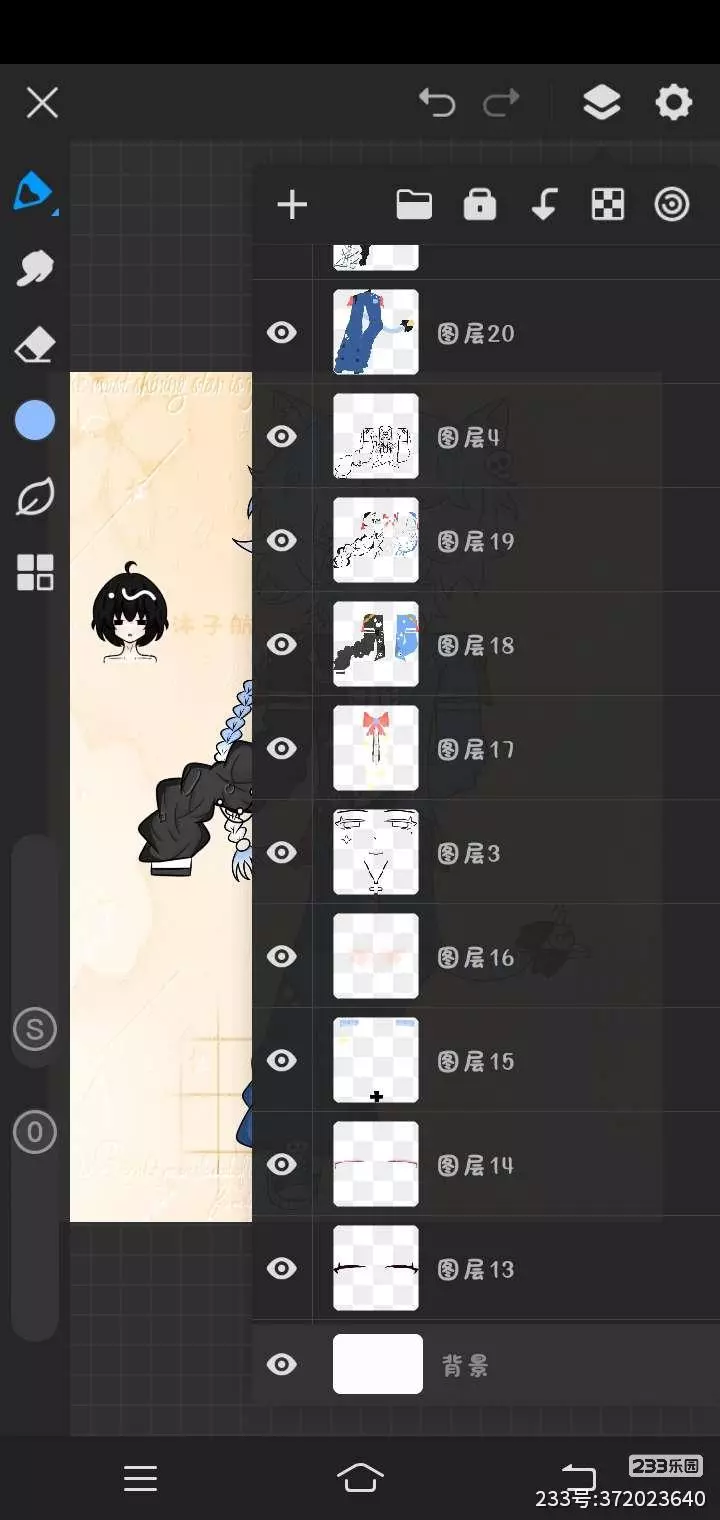Select layer 图层3 thumbnail
The height and width of the screenshot is (1520, 720).
376,852
